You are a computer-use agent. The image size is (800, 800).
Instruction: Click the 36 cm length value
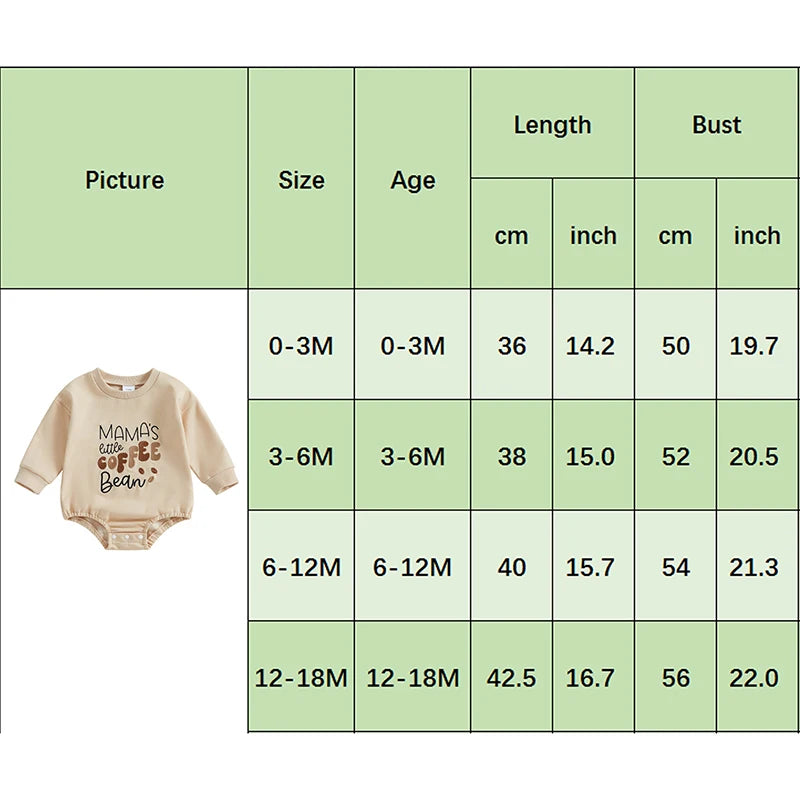(511, 346)
